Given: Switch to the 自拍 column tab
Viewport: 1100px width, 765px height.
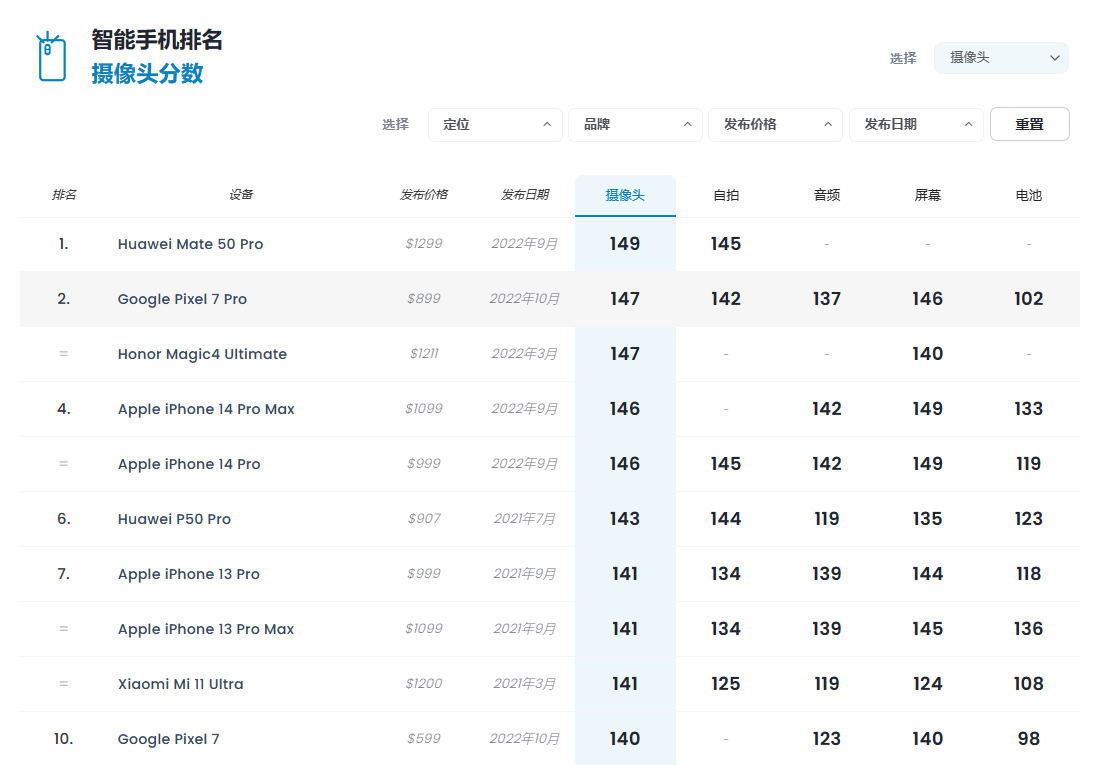Looking at the screenshot, I should (726, 196).
